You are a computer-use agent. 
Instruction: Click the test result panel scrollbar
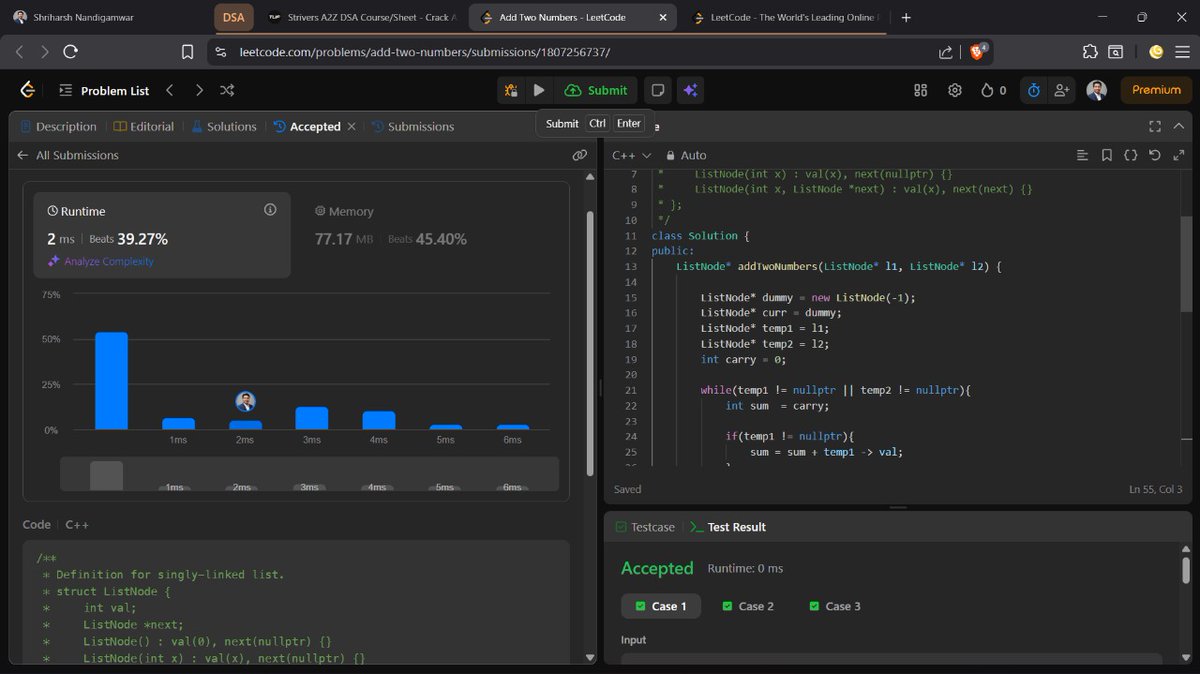[x=1186, y=572]
